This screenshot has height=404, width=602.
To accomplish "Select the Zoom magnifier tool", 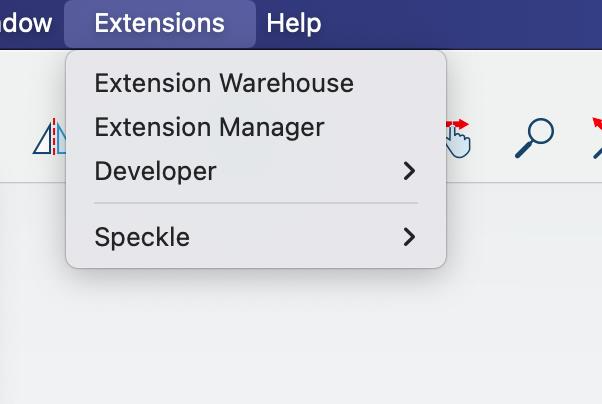I will (534, 138).
